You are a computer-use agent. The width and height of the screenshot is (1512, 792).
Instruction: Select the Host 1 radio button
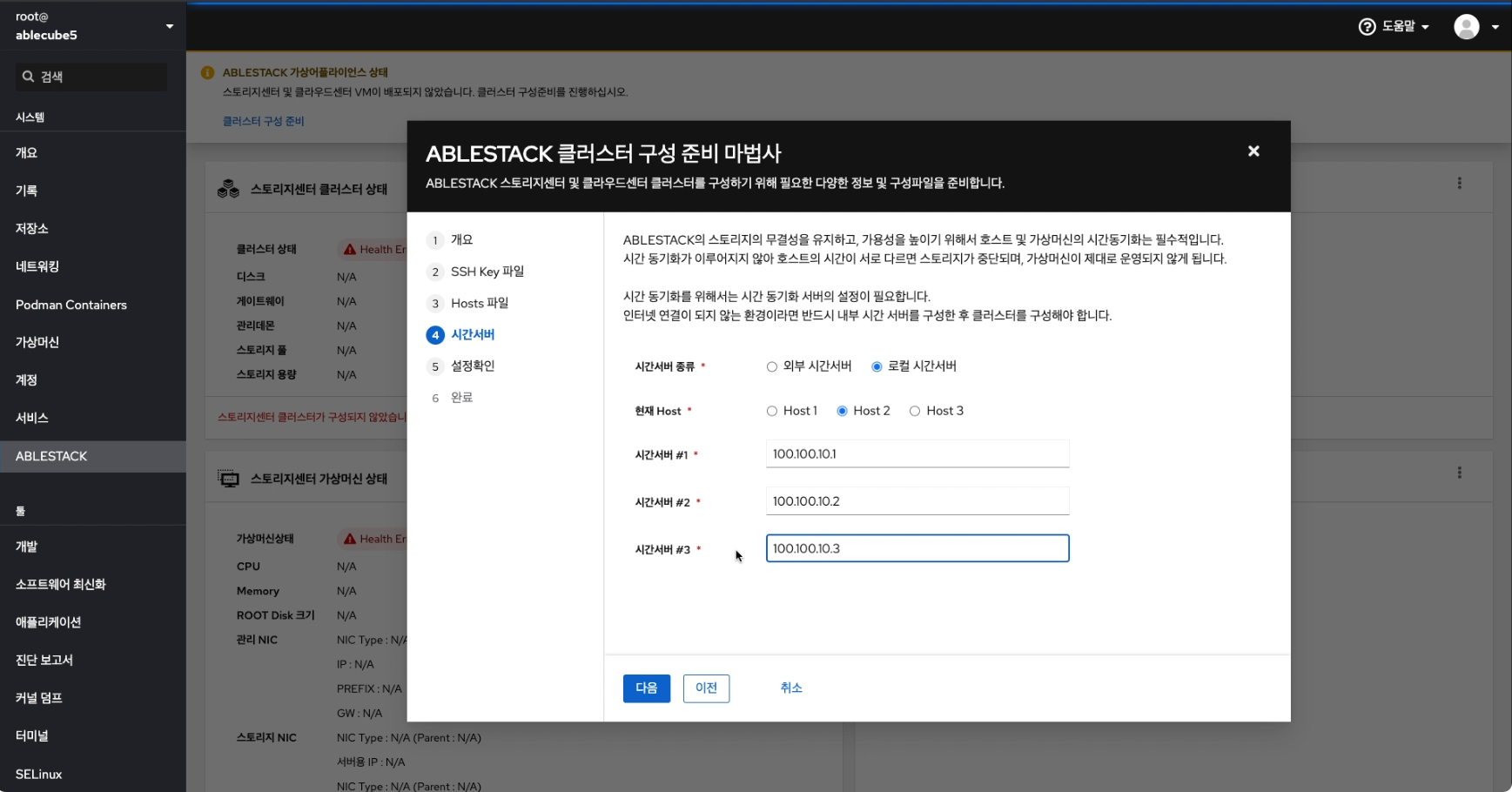click(x=772, y=412)
